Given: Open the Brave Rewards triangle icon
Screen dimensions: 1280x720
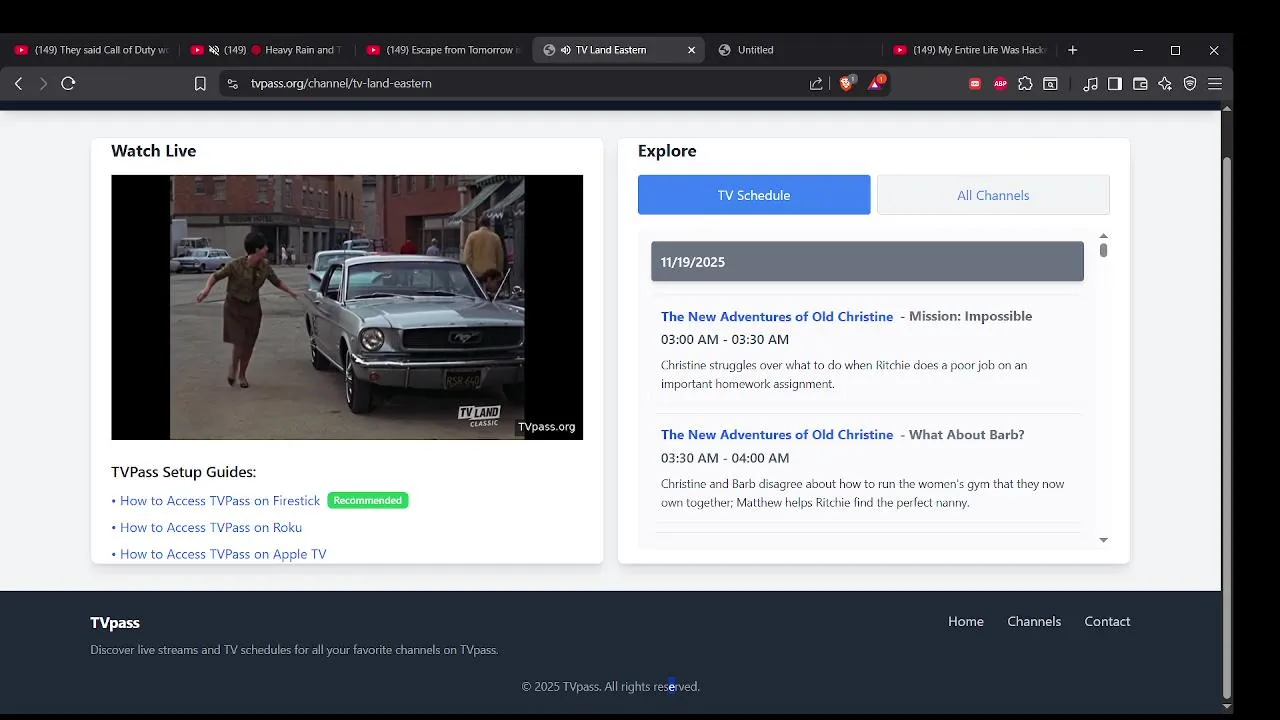Looking at the screenshot, I should [876, 83].
